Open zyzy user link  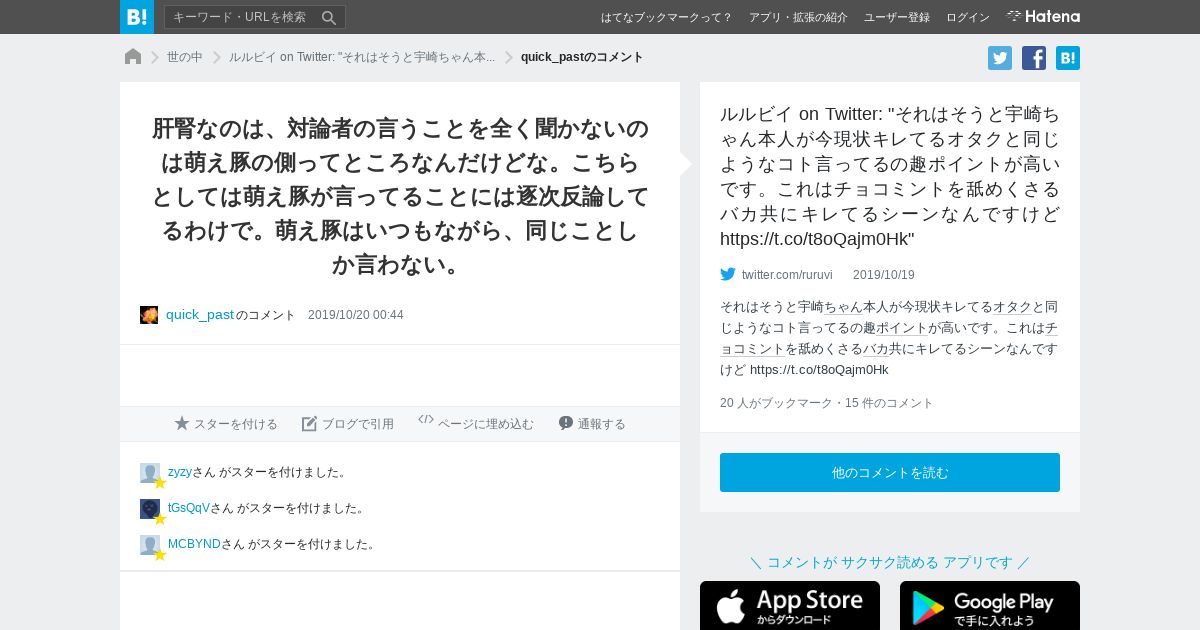180,472
